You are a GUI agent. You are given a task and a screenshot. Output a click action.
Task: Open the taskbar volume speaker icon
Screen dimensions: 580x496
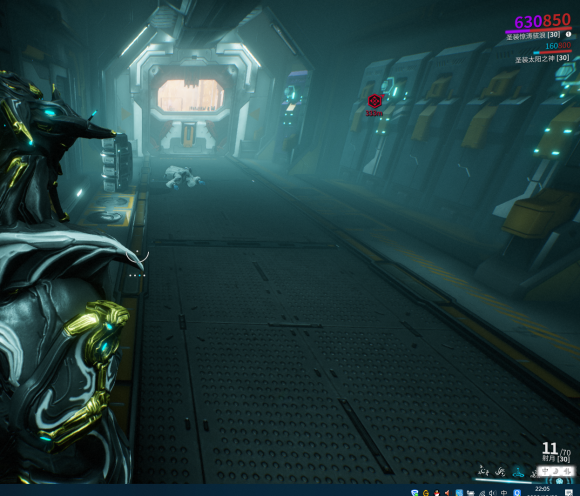click(x=493, y=493)
